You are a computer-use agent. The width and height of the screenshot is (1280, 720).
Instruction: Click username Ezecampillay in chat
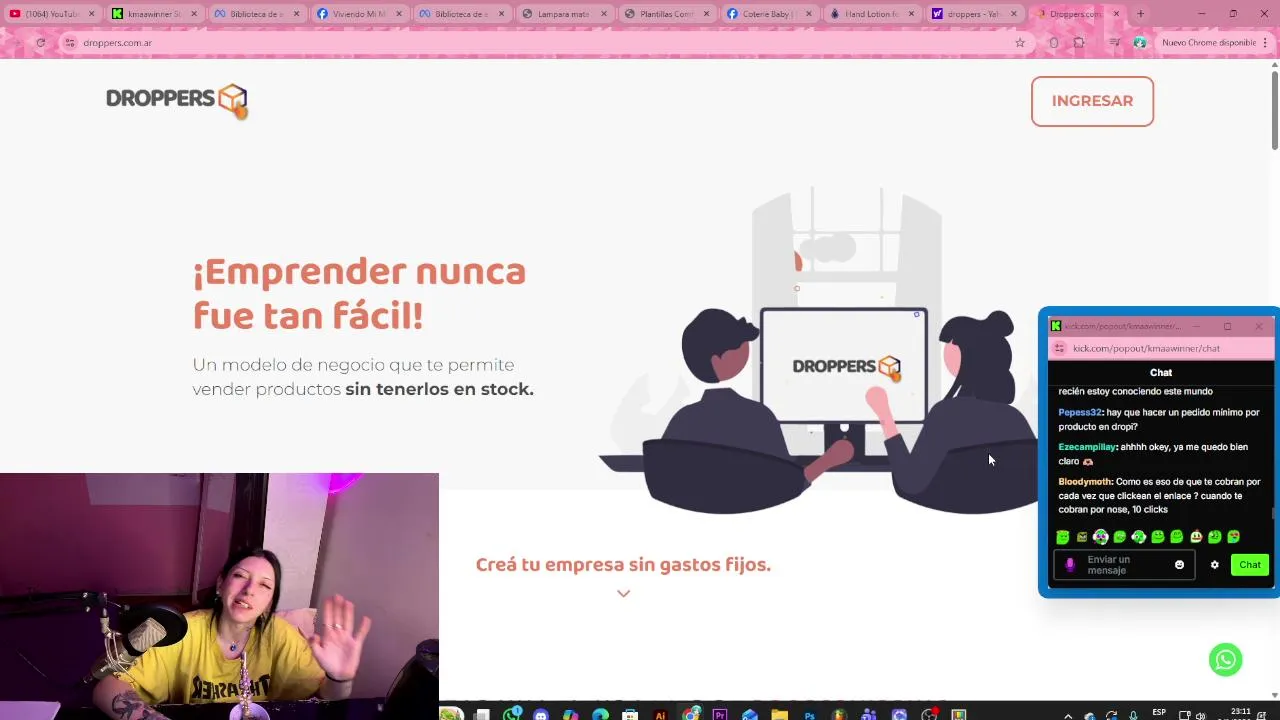pyautogui.click(x=1087, y=447)
